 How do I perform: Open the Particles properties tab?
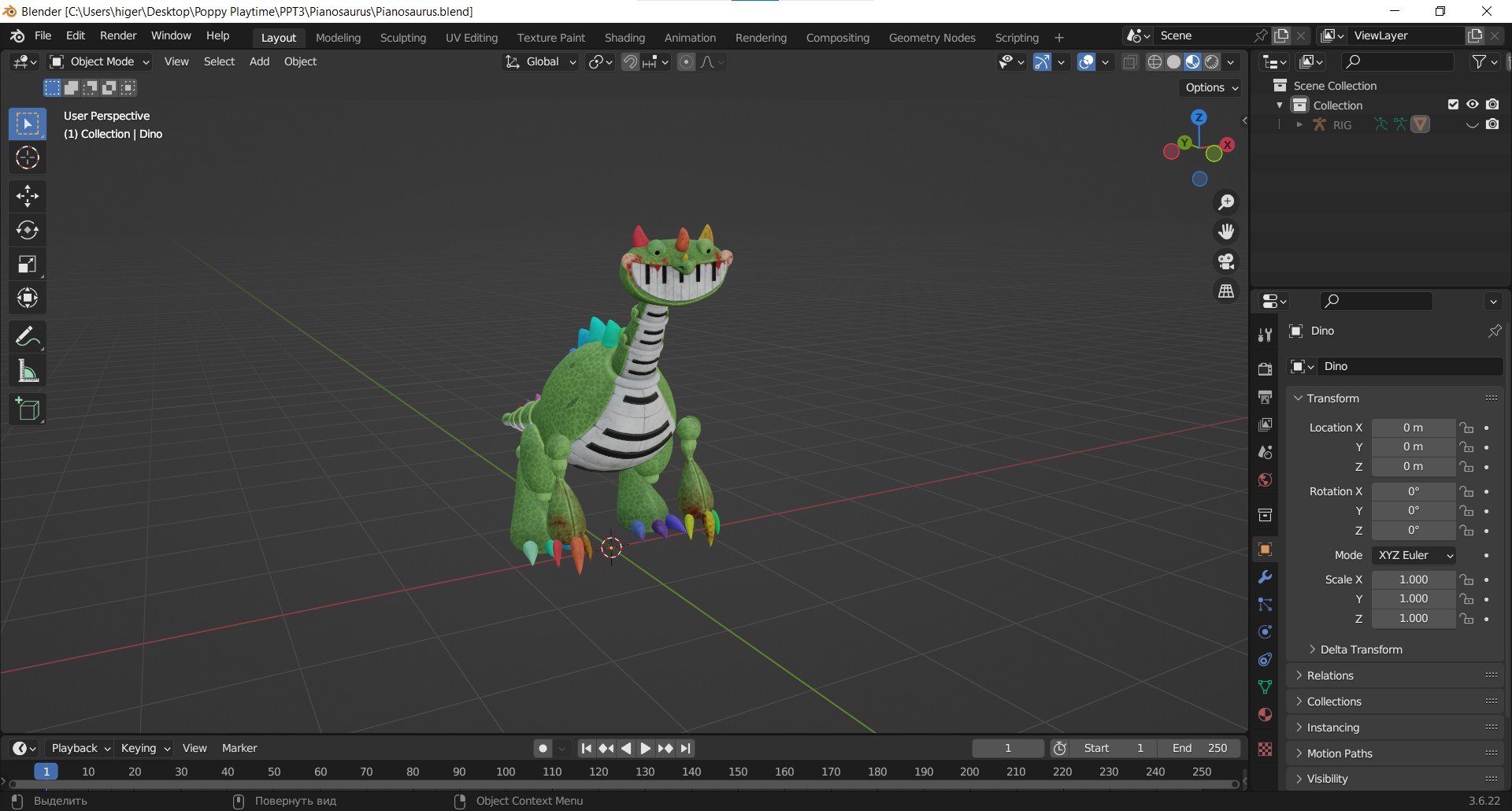click(1265, 605)
